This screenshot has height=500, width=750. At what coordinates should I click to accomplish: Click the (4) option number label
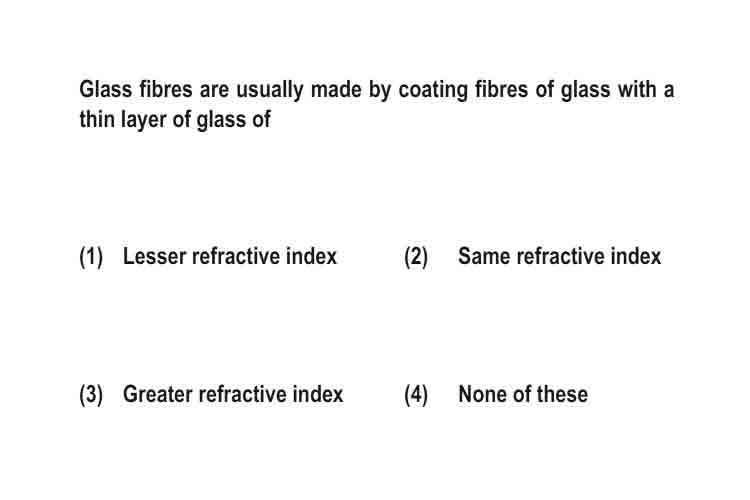tap(416, 395)
